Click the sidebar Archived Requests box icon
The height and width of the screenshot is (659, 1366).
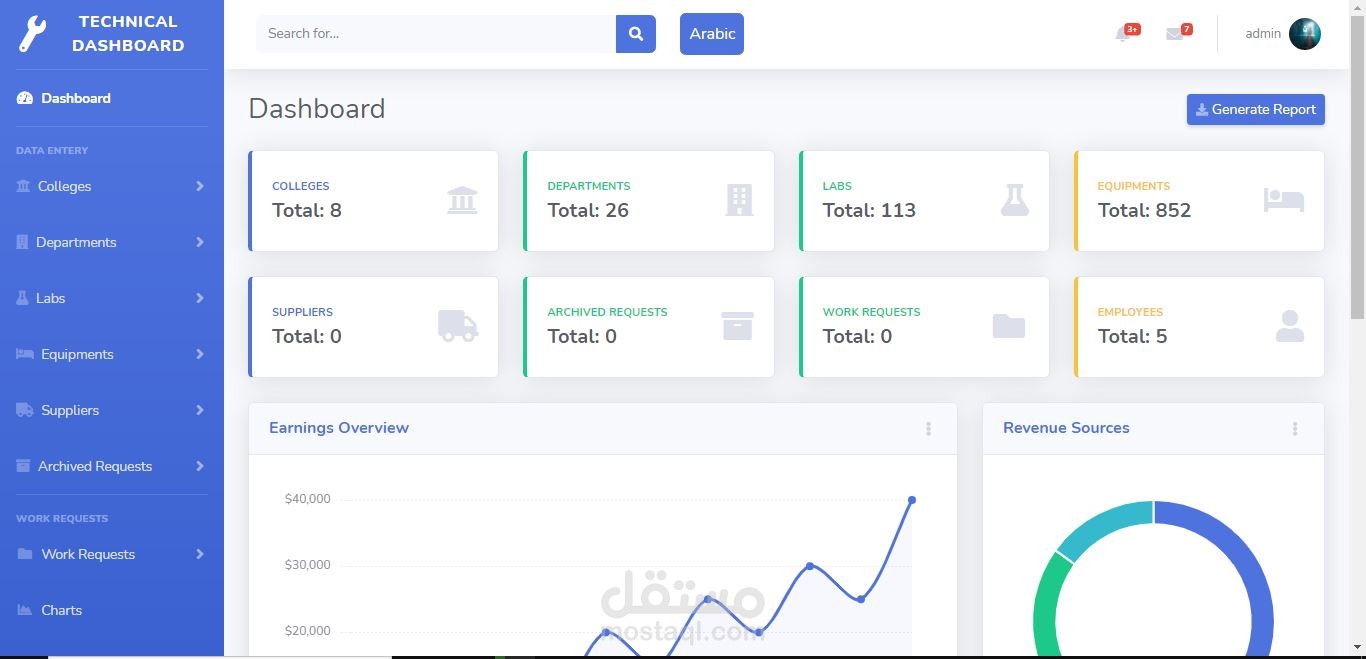tap(23, 466)
